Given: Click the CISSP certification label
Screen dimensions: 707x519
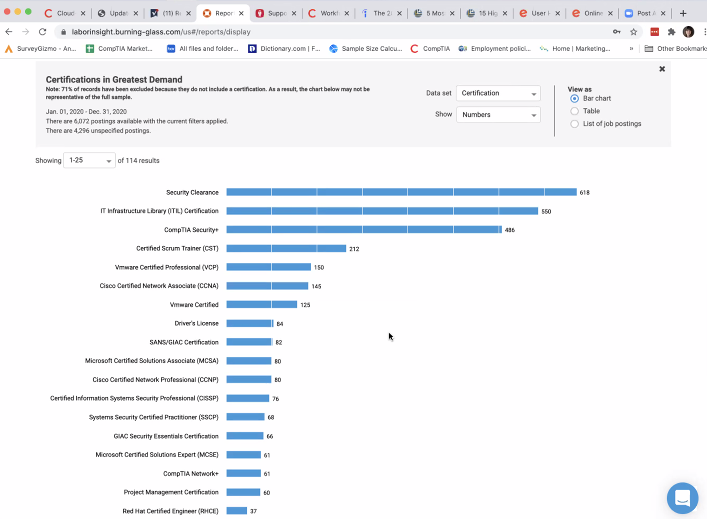Looking at the screenshot, I should tap(134, 398).
